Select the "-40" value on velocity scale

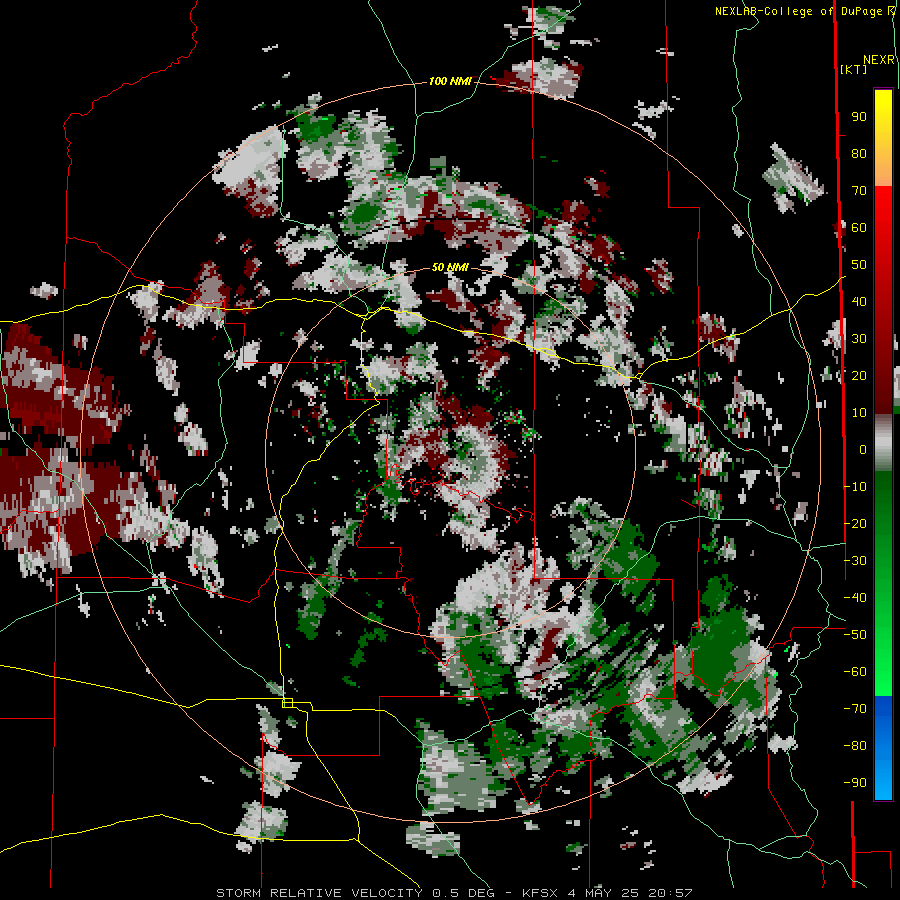pos(855,598)
